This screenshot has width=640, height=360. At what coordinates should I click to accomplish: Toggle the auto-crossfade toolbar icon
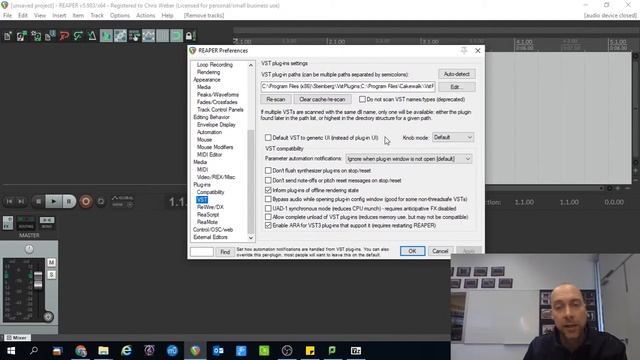[x=107, y=36]
